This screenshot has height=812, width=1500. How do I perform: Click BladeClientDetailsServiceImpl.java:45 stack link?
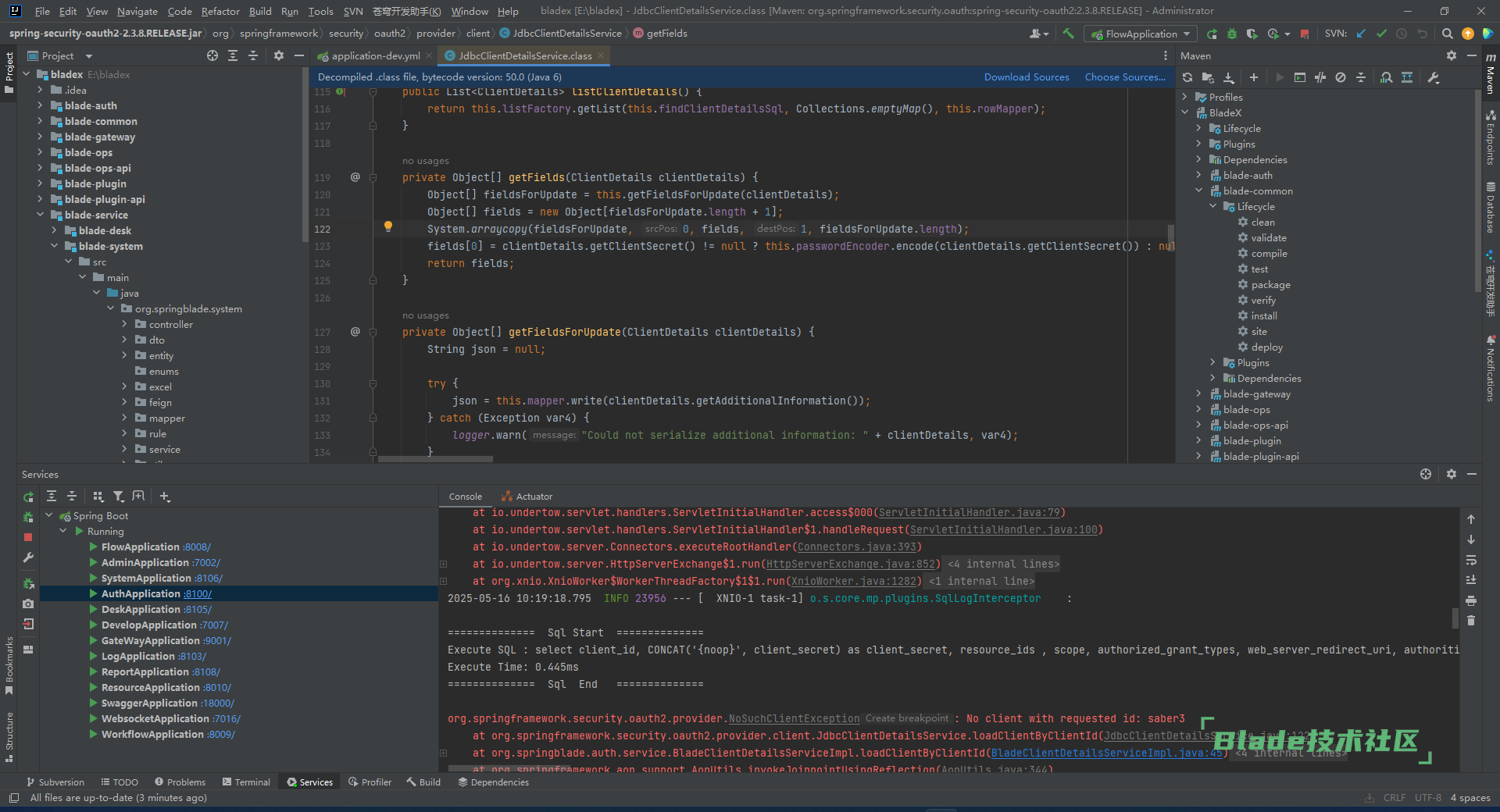click(x=1107, y=753)
